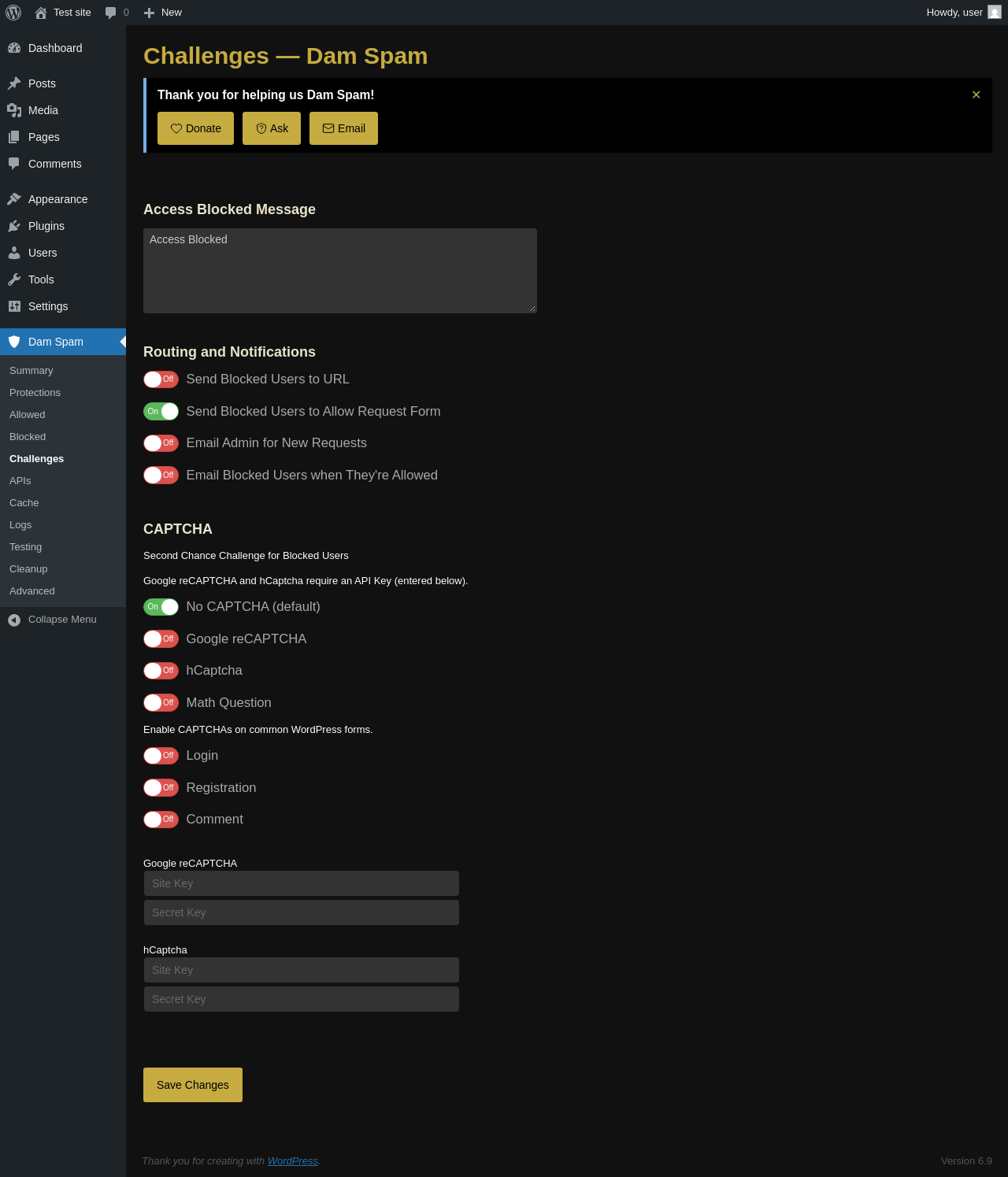Screen dimensions: 1008x1177
Task: Turn off Send Blocked Users to Allow Request Form
Action: [161, 411]
